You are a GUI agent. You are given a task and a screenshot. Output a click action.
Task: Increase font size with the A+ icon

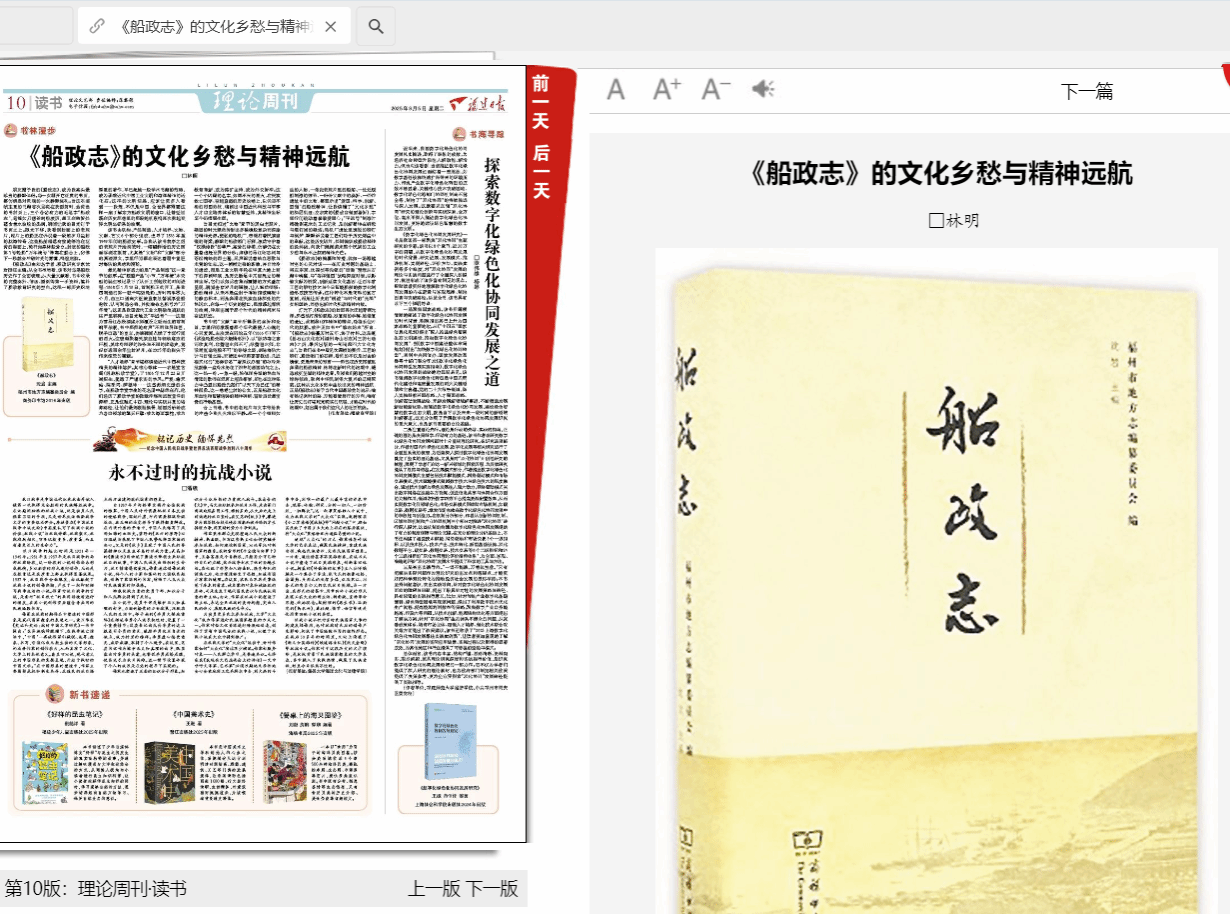point(667,90)
